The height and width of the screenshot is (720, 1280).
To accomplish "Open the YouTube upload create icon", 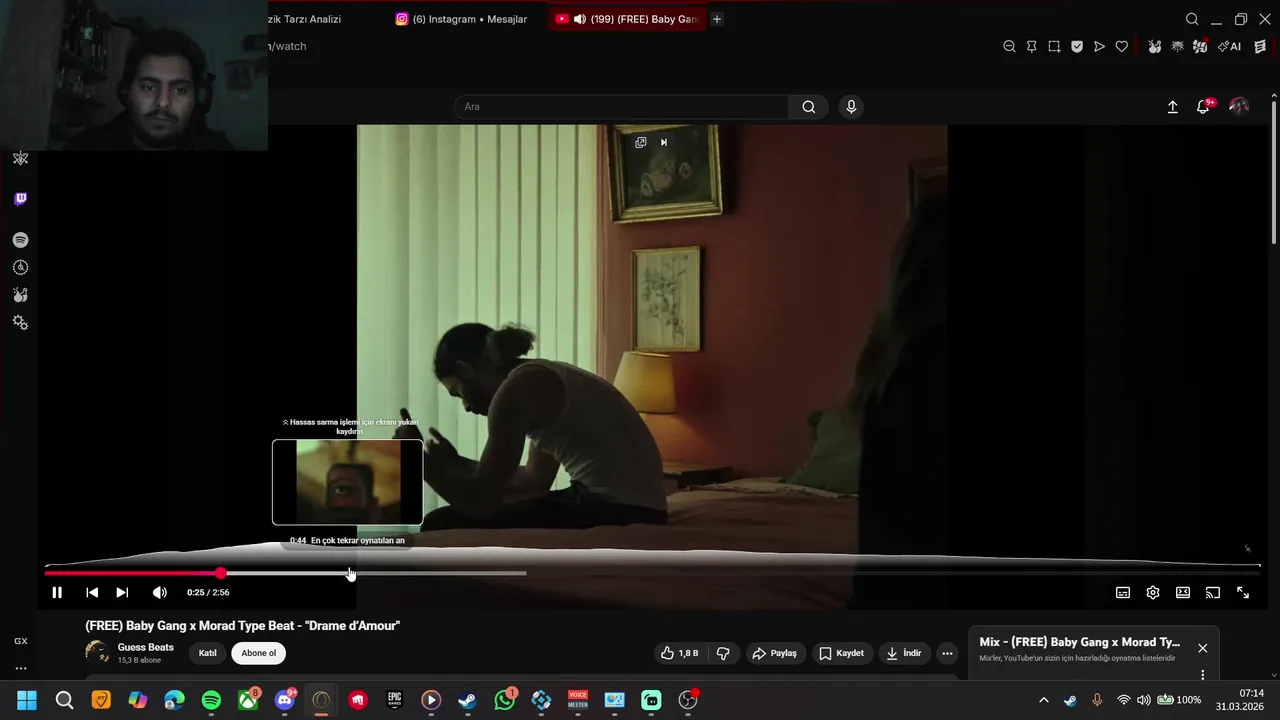I will point(1172,107).
